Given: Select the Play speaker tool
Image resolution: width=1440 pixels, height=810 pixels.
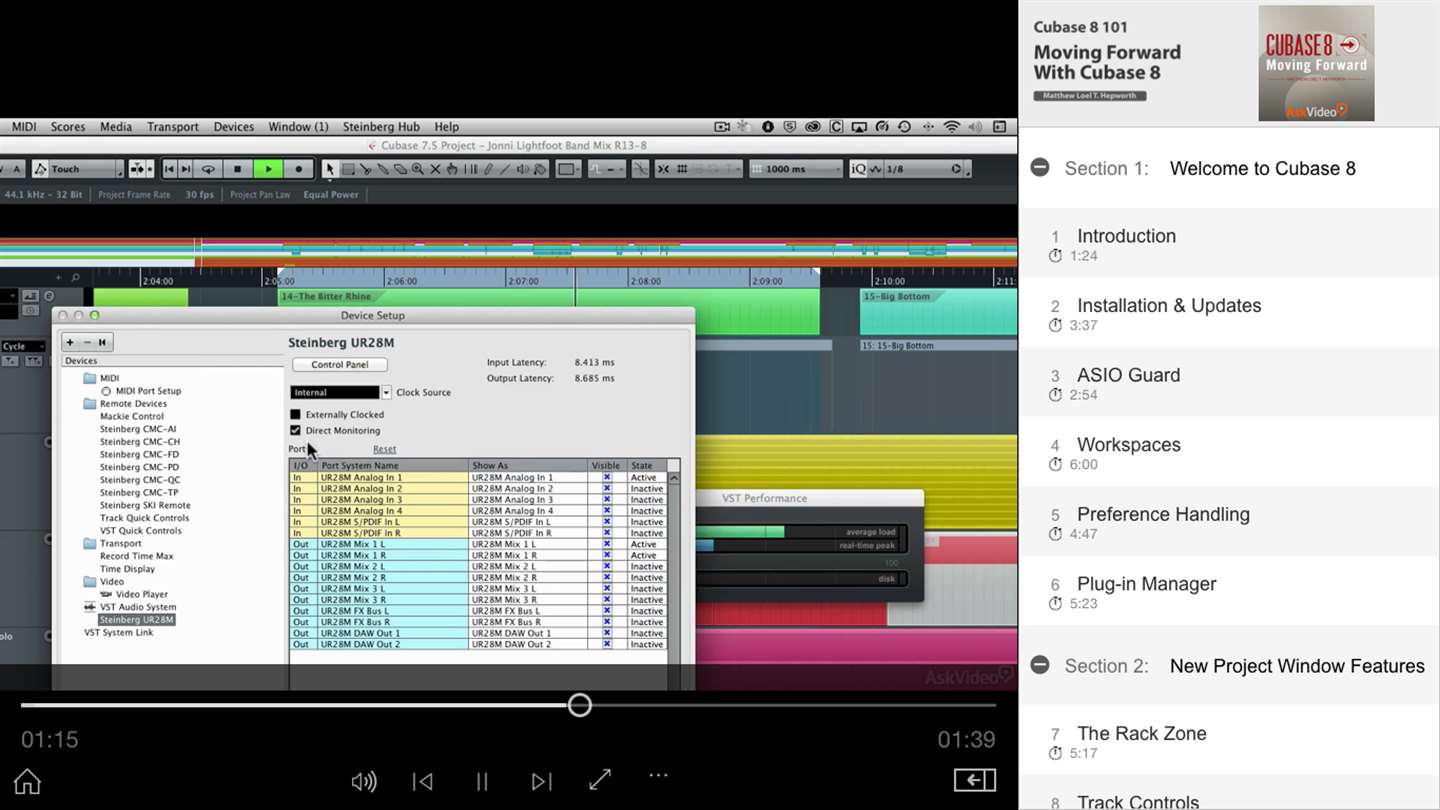Looking at the screenshot, I should (x=523, y=169).
